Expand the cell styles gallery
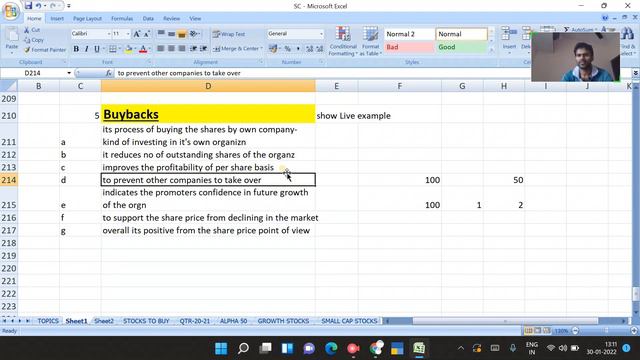 (x=491, y=50)
